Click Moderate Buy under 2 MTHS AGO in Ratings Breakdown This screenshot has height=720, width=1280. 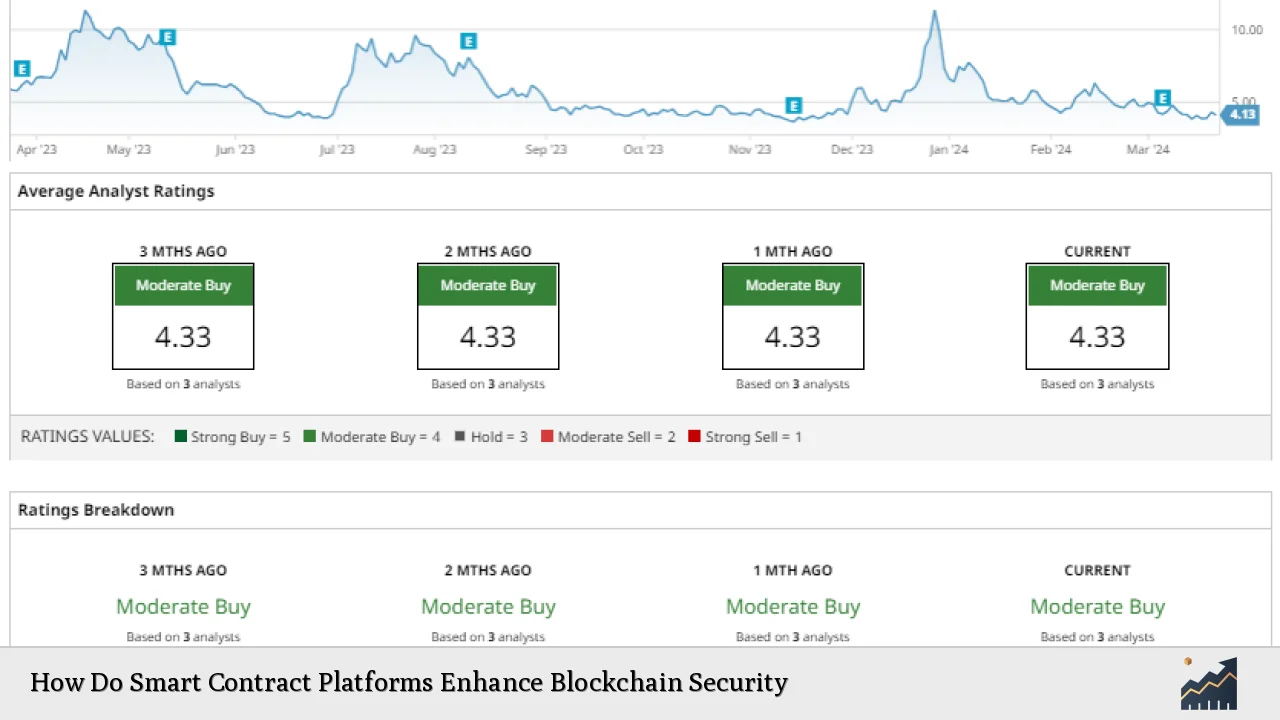coord(488,607)
